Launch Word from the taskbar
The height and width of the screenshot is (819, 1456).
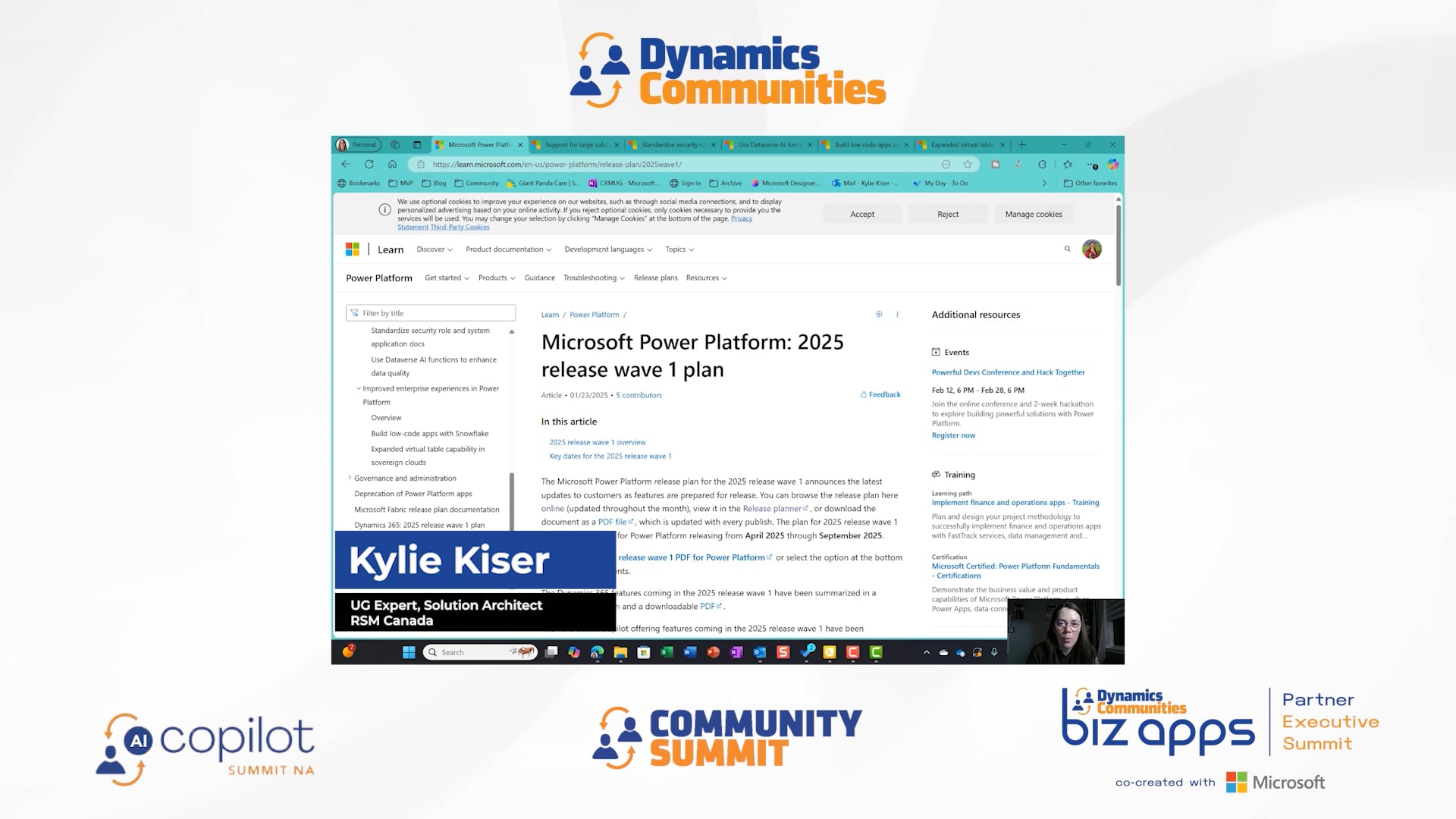[x=689, y=652]
